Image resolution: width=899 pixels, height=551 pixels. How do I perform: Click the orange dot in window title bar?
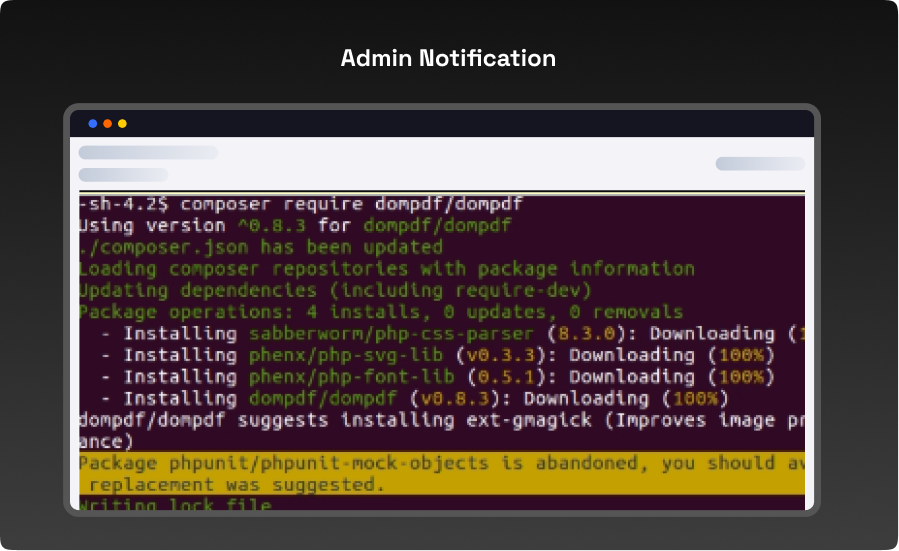pyautogui.click(x=108, y=124)
